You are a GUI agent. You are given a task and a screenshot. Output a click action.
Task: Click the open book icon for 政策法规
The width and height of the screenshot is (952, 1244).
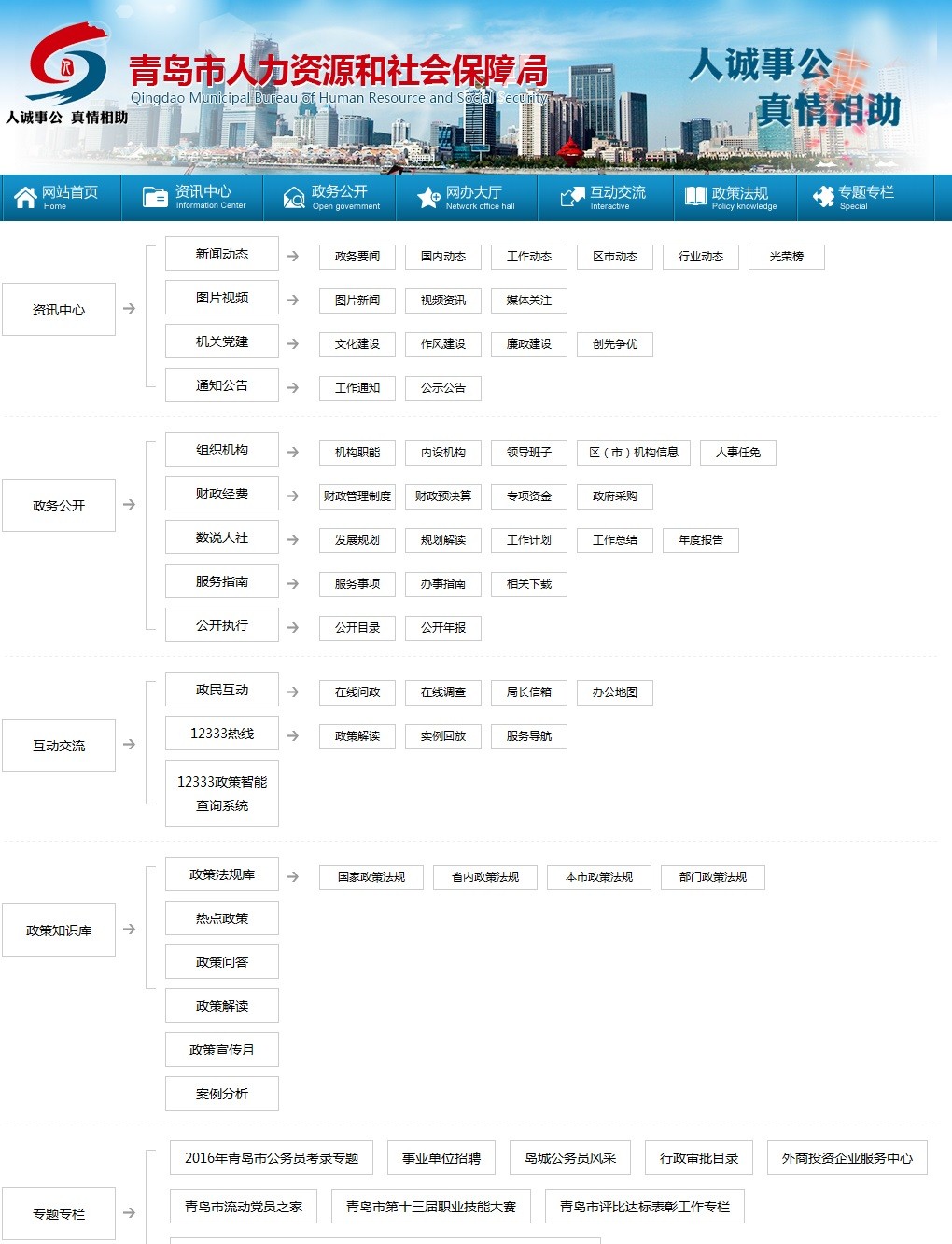point(695,197)
